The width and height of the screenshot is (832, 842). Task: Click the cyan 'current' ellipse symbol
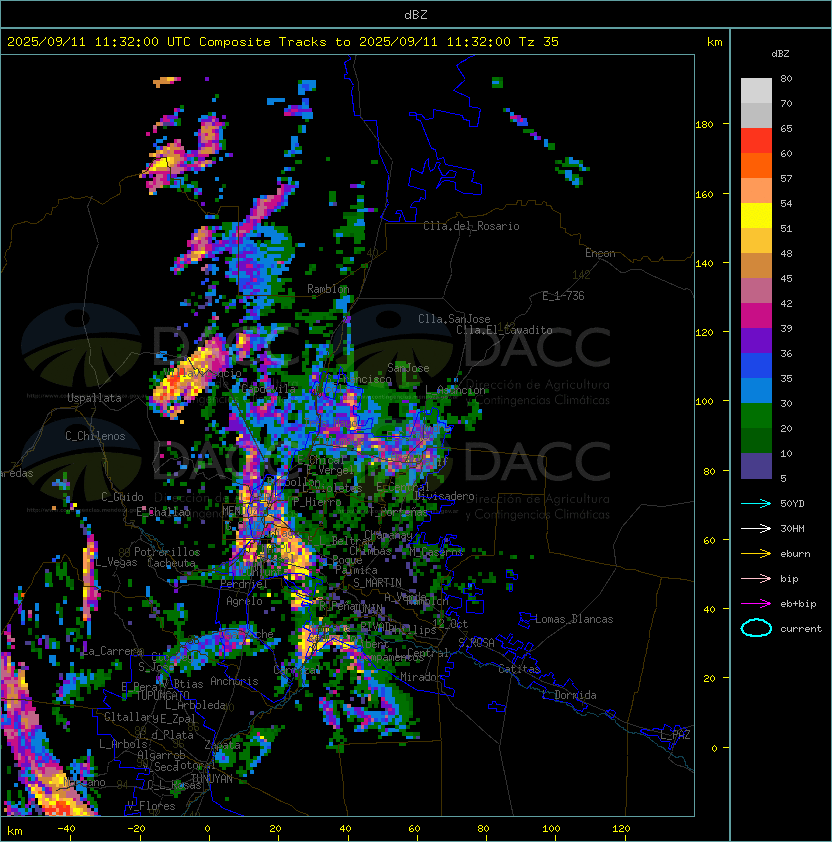(x=756, y=628)
